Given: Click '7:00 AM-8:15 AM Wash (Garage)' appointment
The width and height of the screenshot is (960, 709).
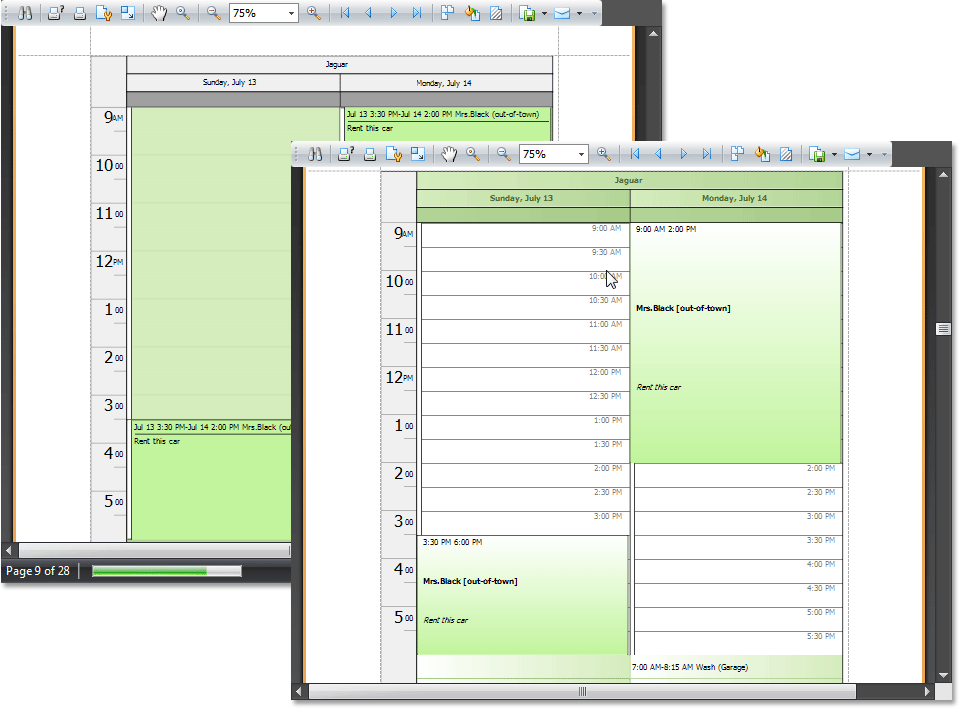Looking at the screenshot, I should pyautogui.click(x=689, y=667).
